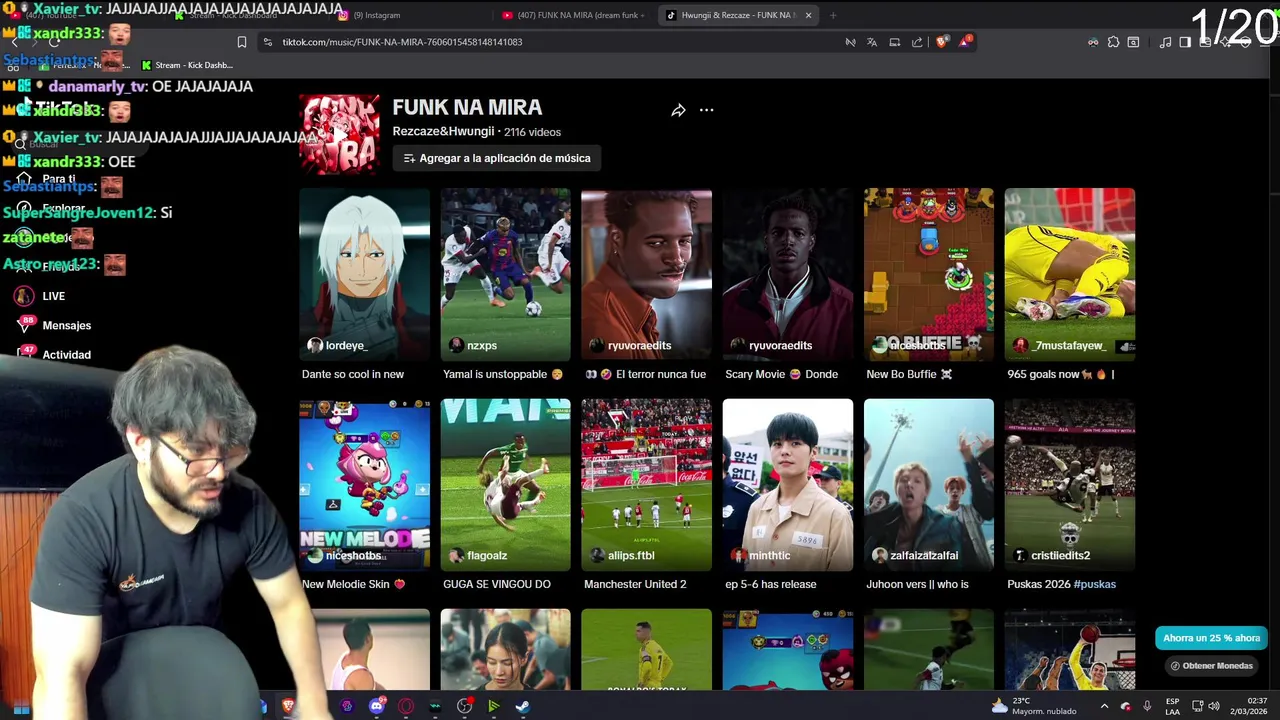Open the Puskas 2026 video thumbnail
1280x720 pixels.
1070,484
